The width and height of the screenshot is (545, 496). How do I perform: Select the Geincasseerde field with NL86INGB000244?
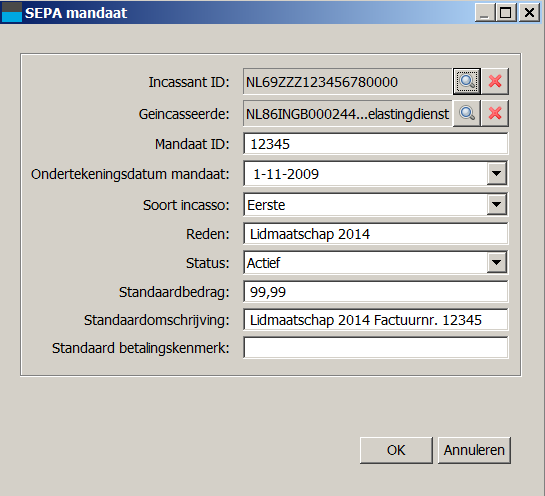point(348,113)
